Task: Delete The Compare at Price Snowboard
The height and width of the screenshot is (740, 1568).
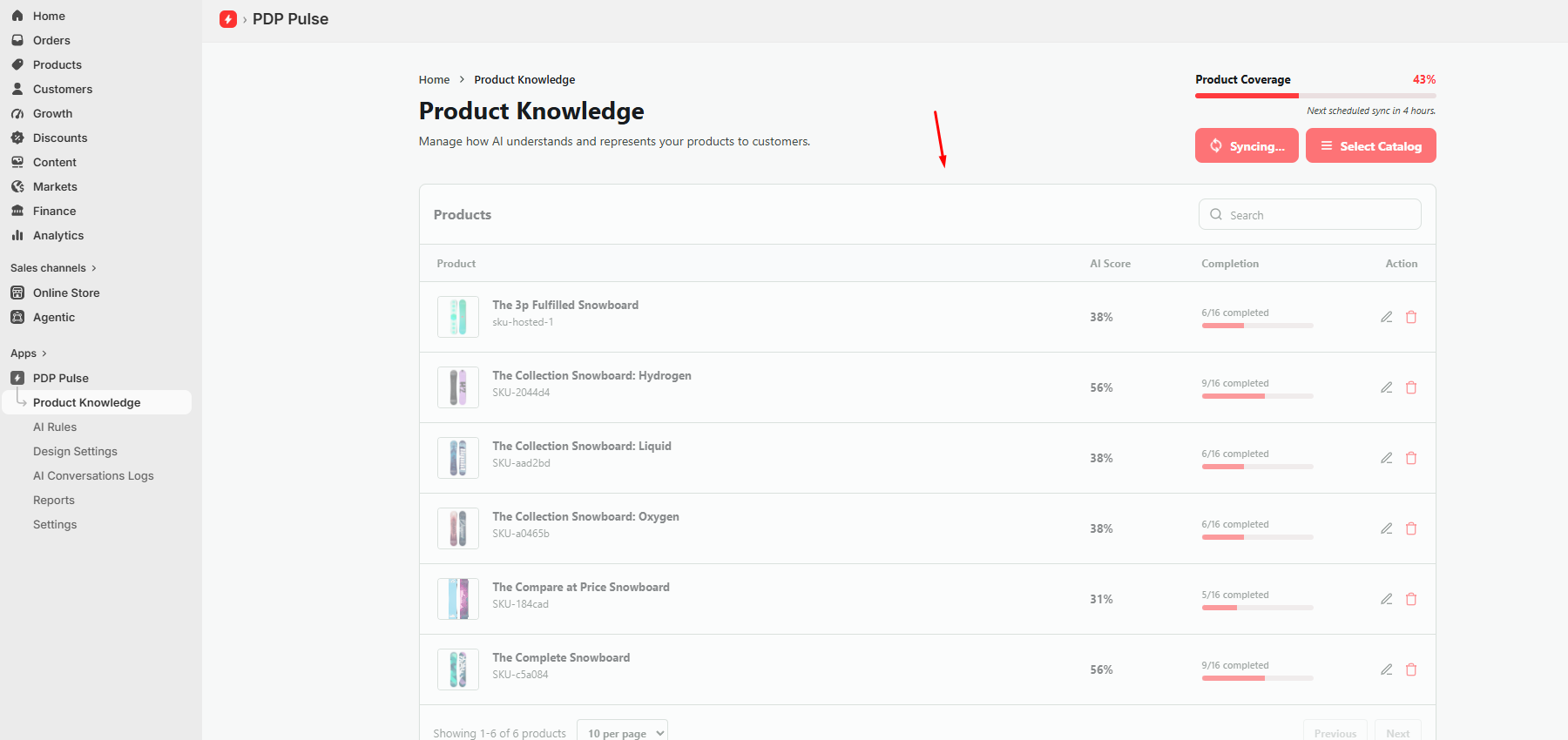Action: 1411,599
